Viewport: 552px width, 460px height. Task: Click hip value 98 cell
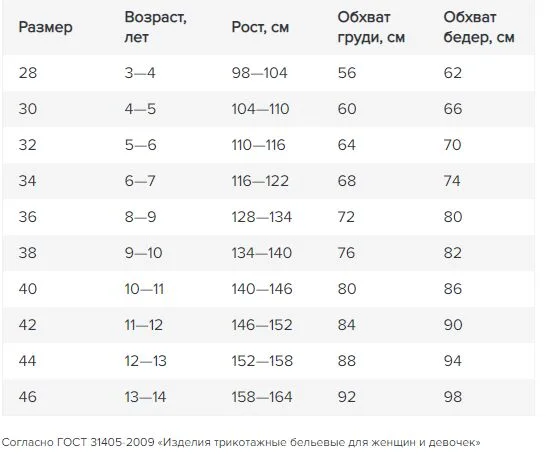click(453, 397)
